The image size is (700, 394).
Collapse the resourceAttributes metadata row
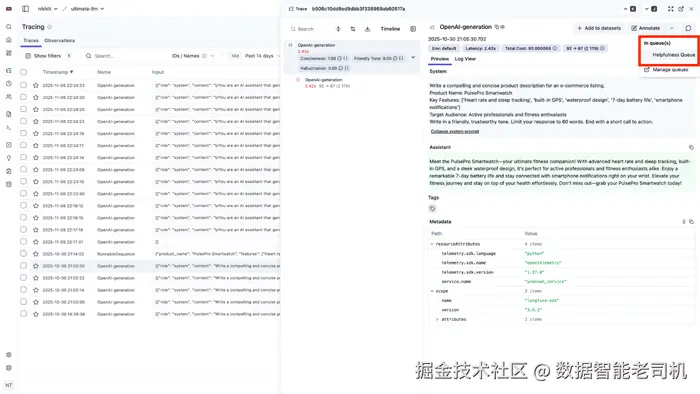432,244
